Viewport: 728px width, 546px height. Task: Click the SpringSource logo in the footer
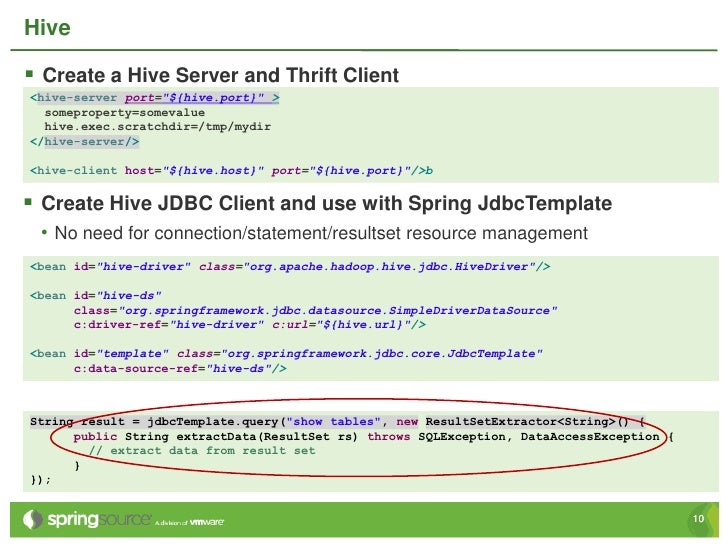(x=87, y=520)
